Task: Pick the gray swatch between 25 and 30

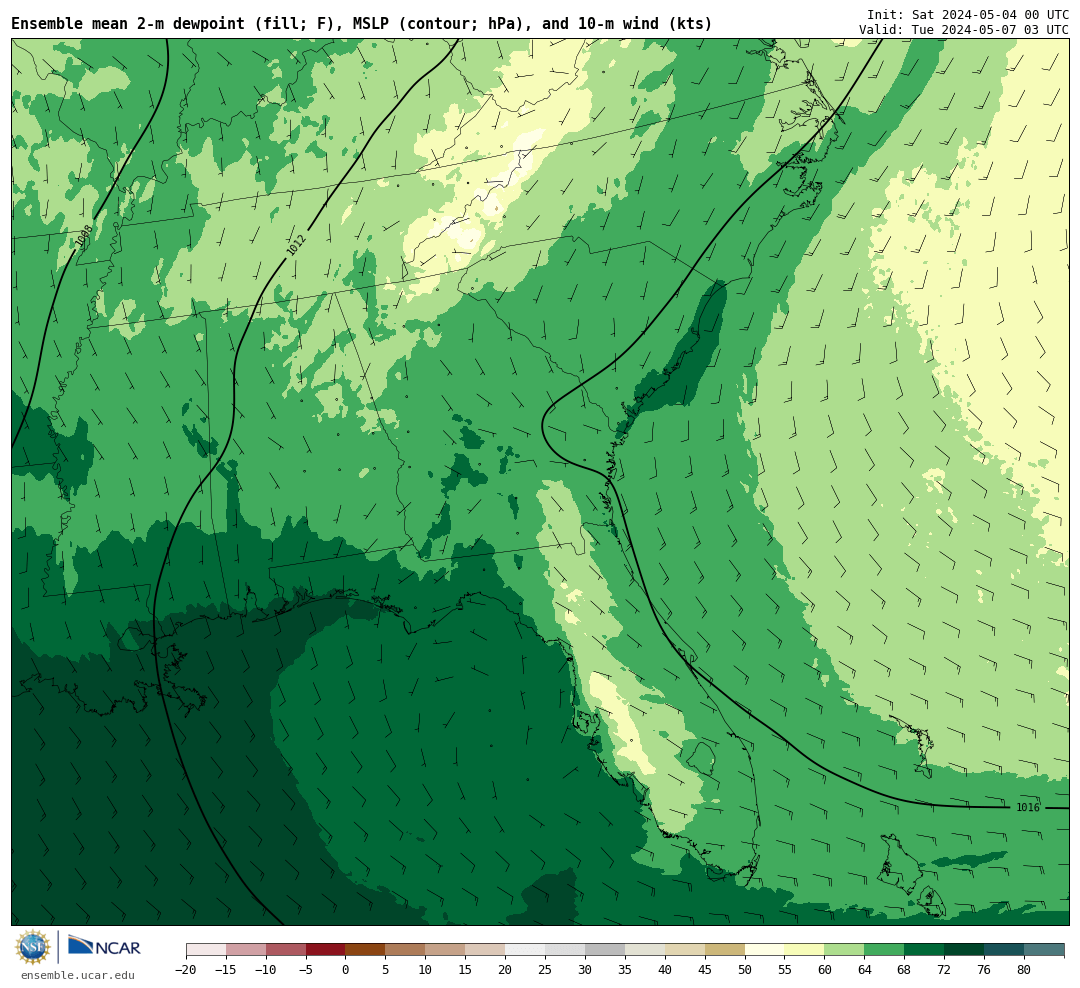Action: click(565, 950)
